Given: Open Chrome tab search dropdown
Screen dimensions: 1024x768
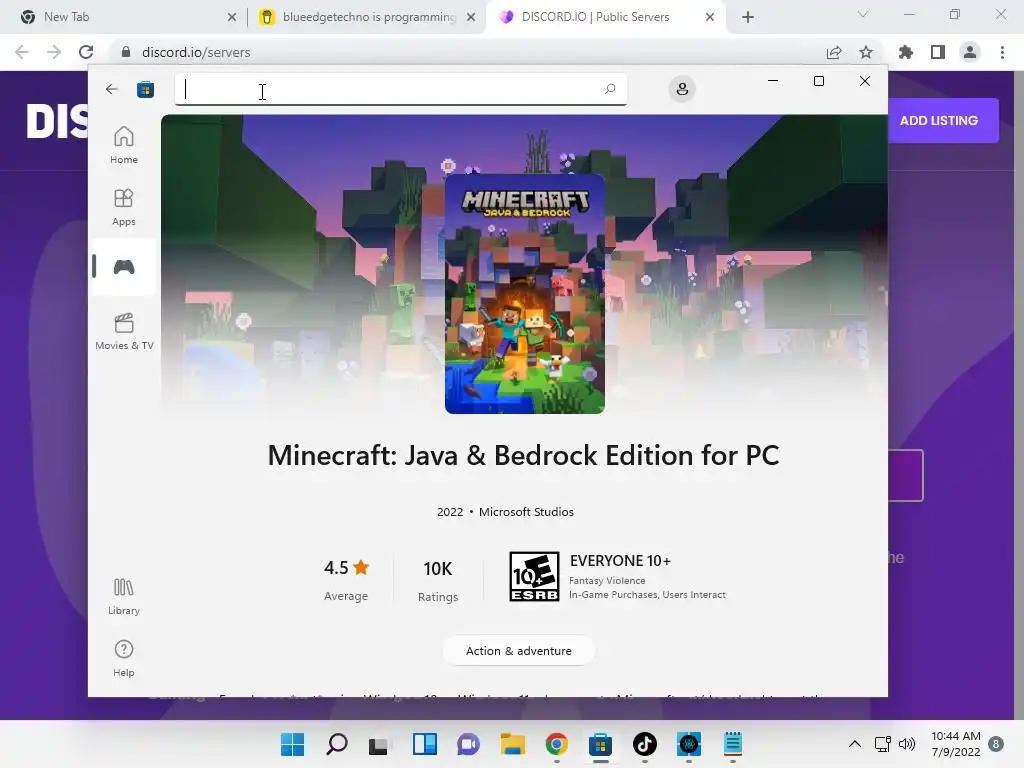Looking at the screenshot, I should 863,14.
